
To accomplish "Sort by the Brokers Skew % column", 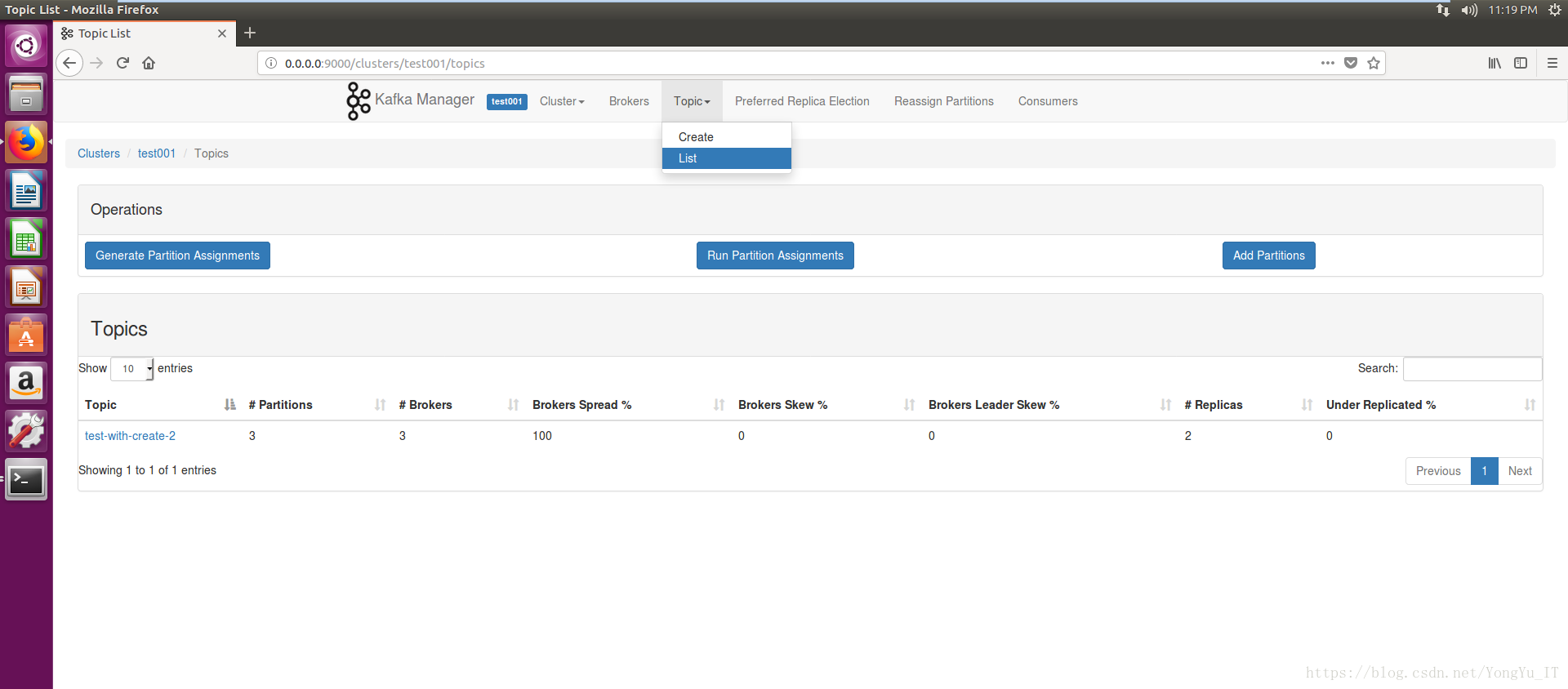I will [826, 405].
